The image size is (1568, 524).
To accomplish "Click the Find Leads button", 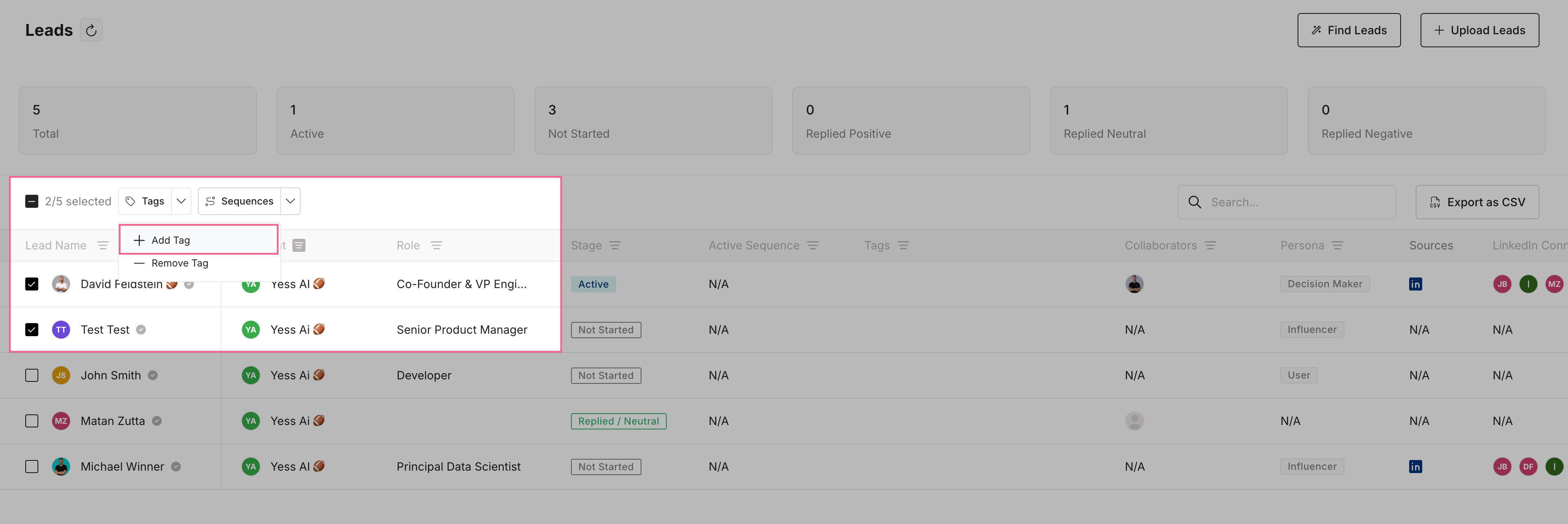I will tap(1348, 31).
